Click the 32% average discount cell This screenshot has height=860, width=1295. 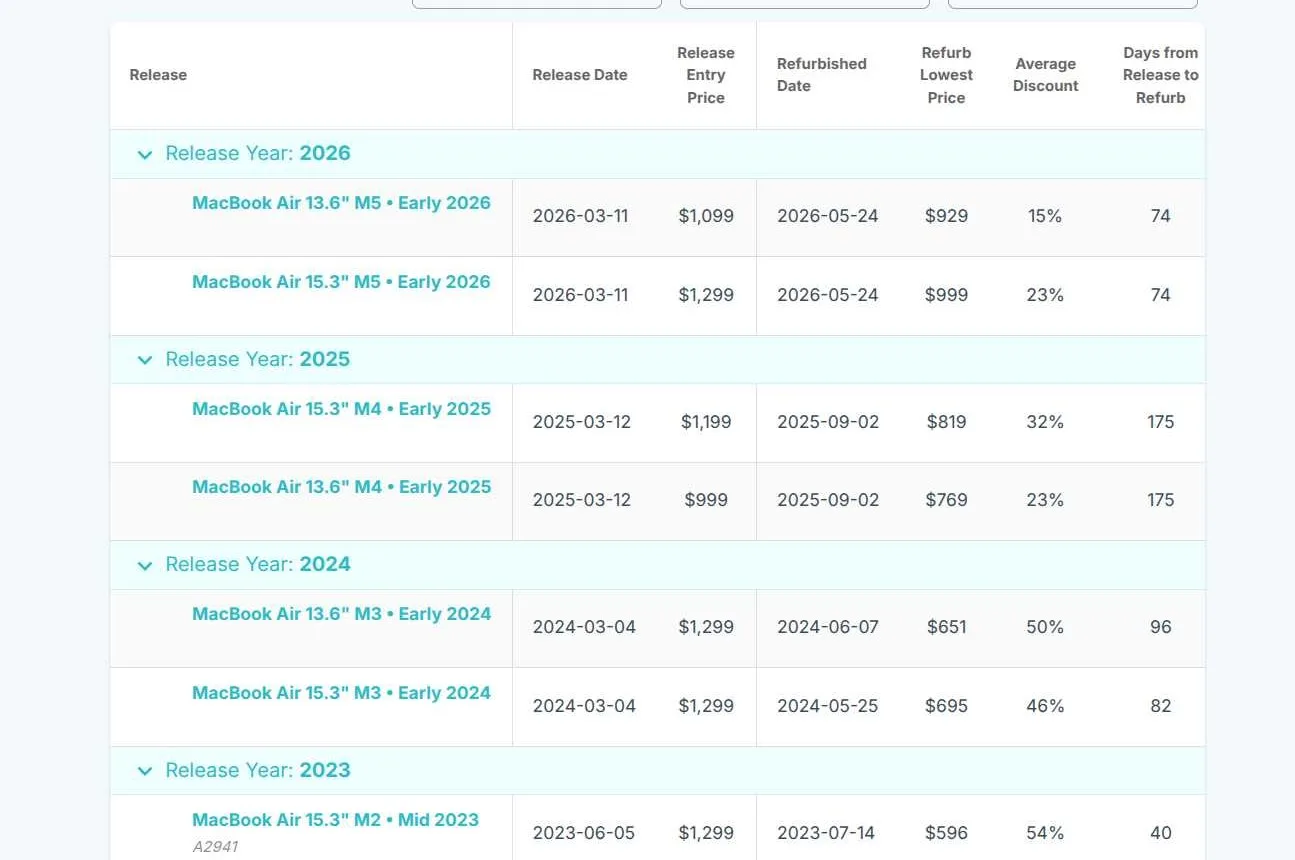[x=1045, y=422]
